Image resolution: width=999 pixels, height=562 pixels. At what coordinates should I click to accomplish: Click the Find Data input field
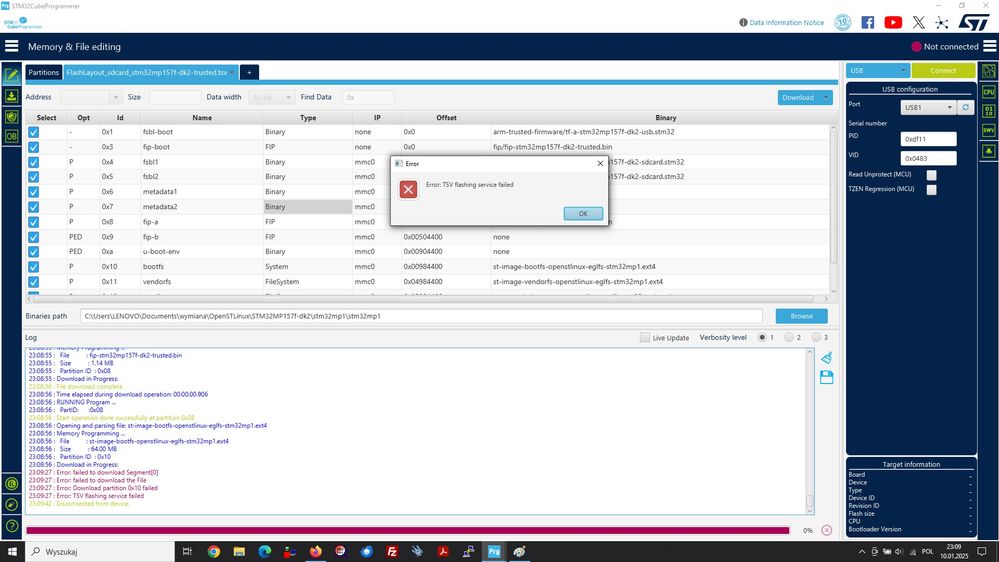coord(368,97)
